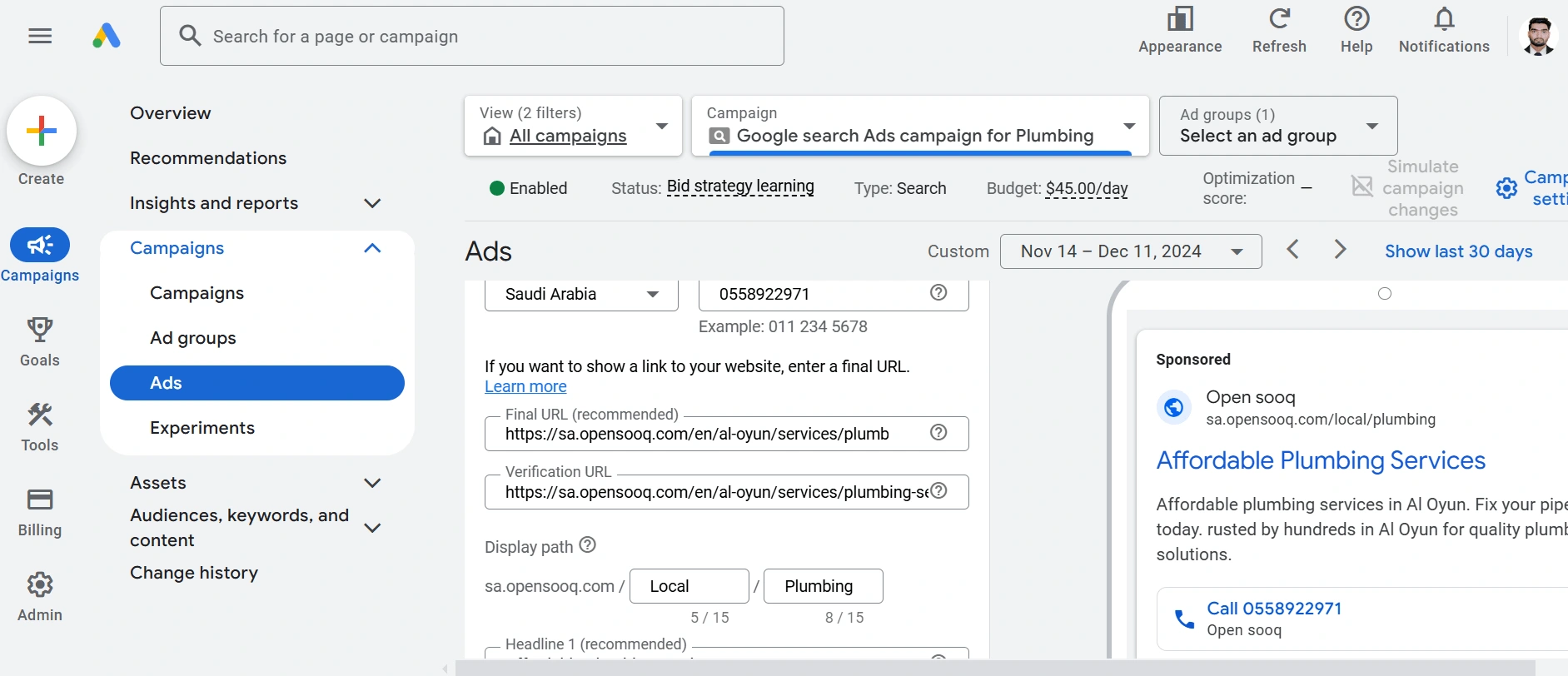The height and width of the screenshot is (676, 1568).
Task: Click Show last 30 days
Action: tap(1458, 251)
